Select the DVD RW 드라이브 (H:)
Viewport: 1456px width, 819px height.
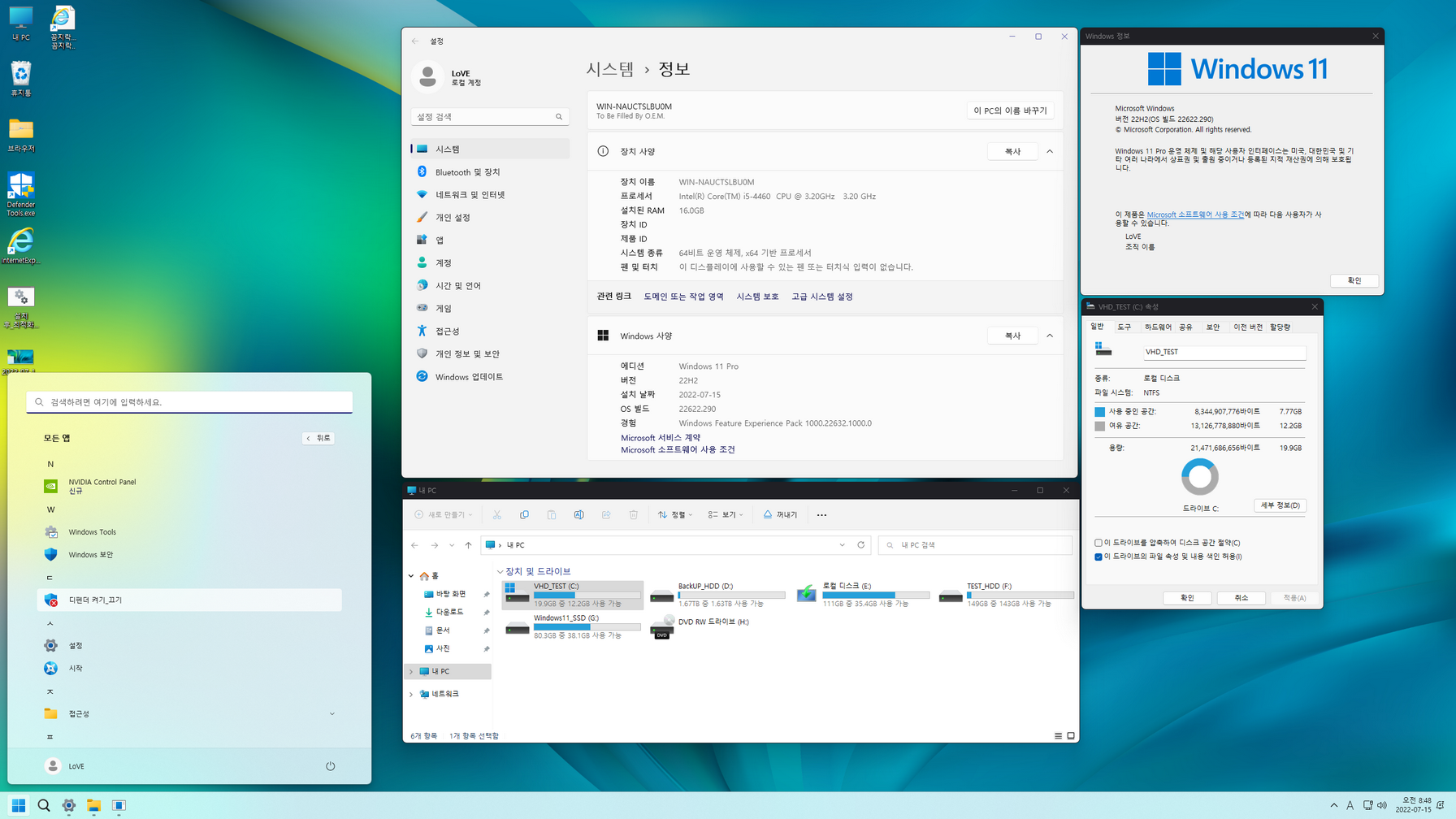point(700,626)
